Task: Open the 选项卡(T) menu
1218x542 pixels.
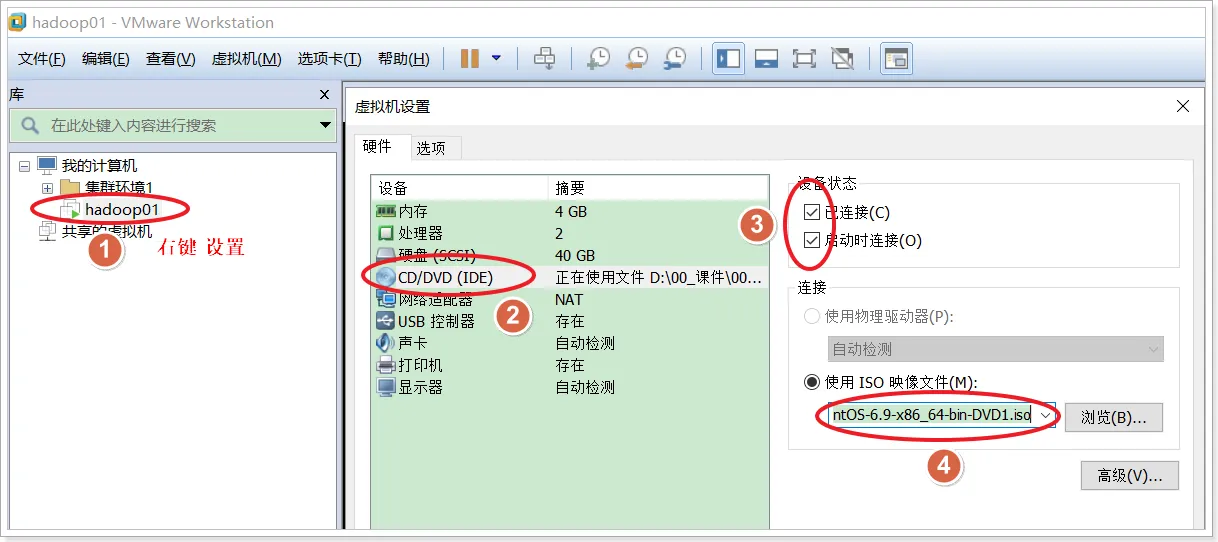Action: 330,59
